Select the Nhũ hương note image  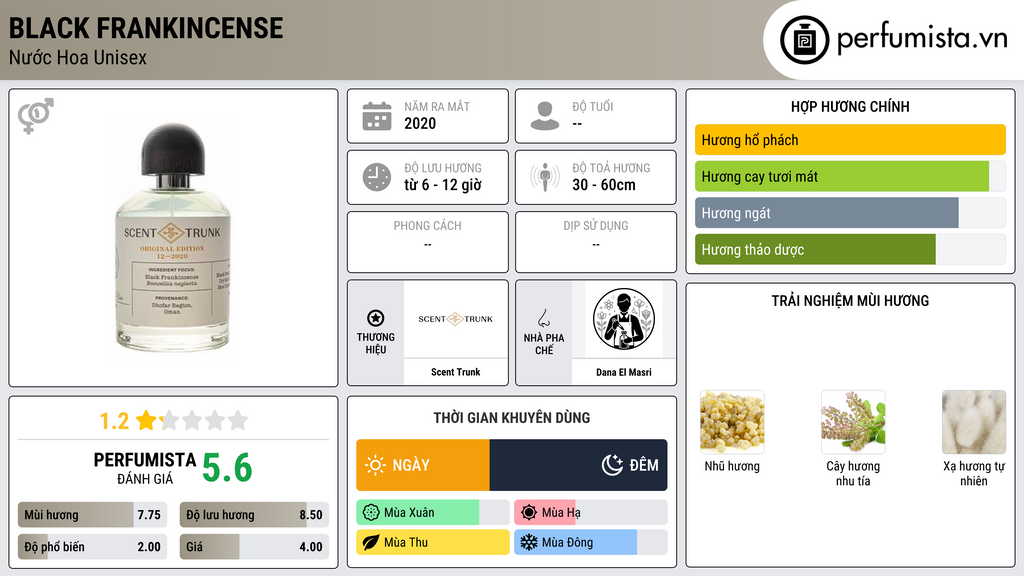[732, 422]
